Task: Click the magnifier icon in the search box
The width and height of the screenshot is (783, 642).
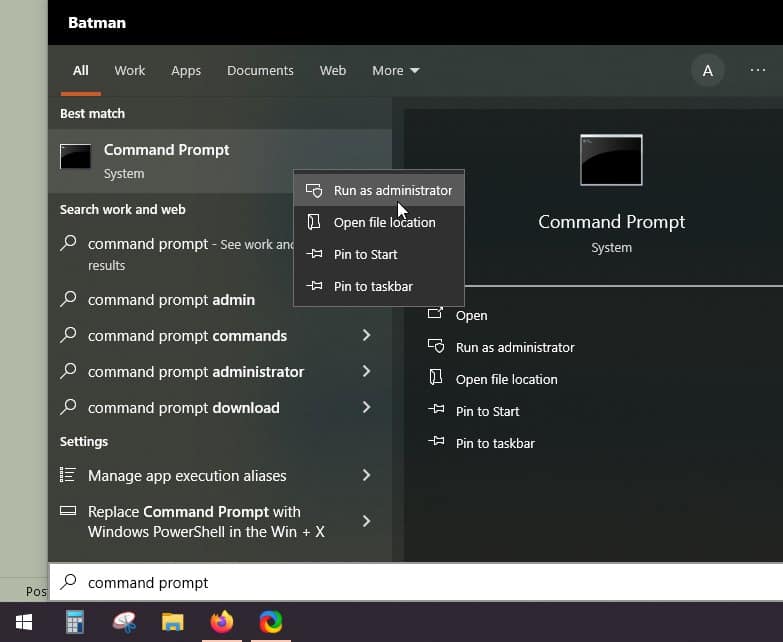Action: coord(68,582)
